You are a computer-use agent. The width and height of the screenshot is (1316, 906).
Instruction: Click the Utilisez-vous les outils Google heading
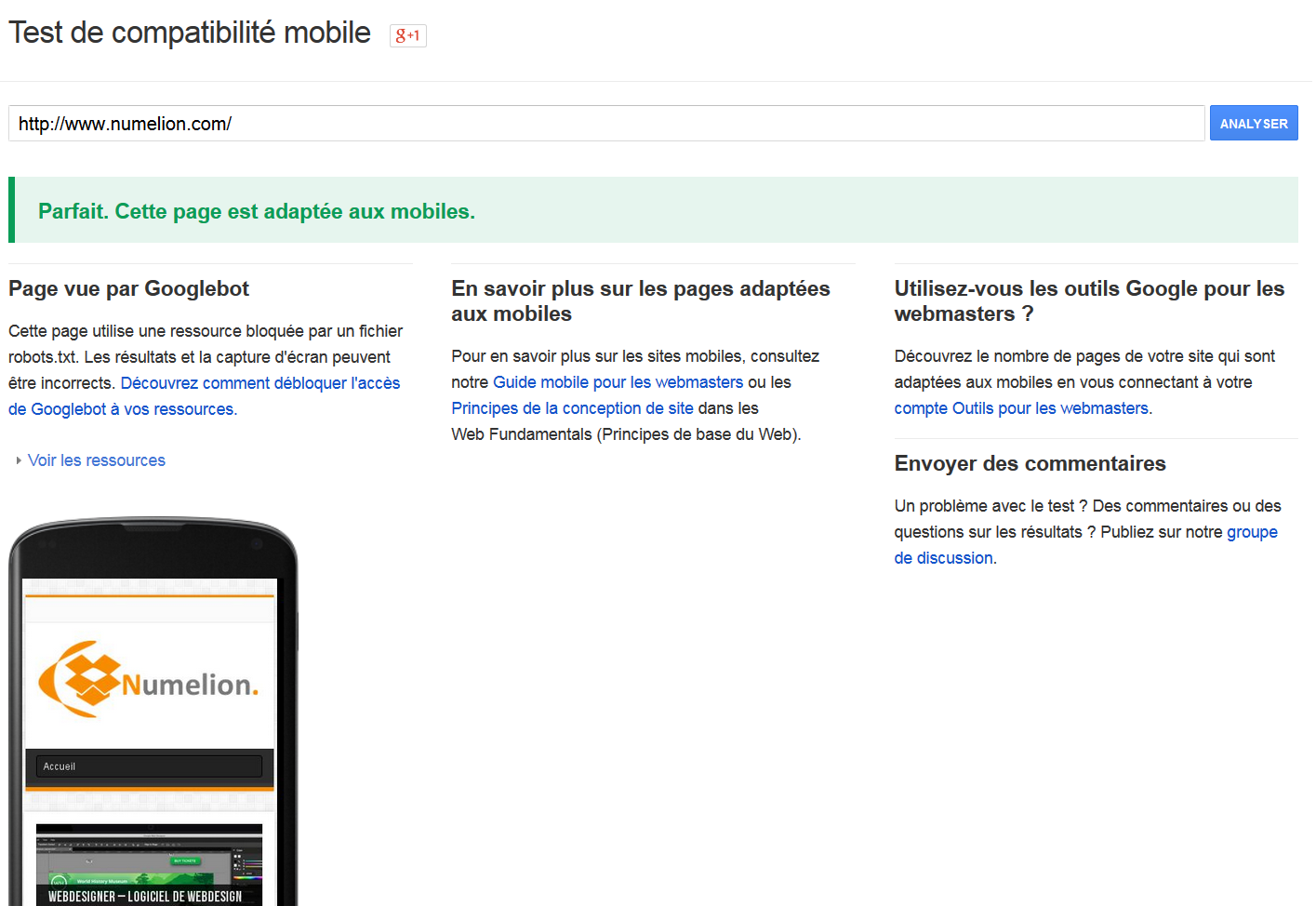coord(1089,301)
